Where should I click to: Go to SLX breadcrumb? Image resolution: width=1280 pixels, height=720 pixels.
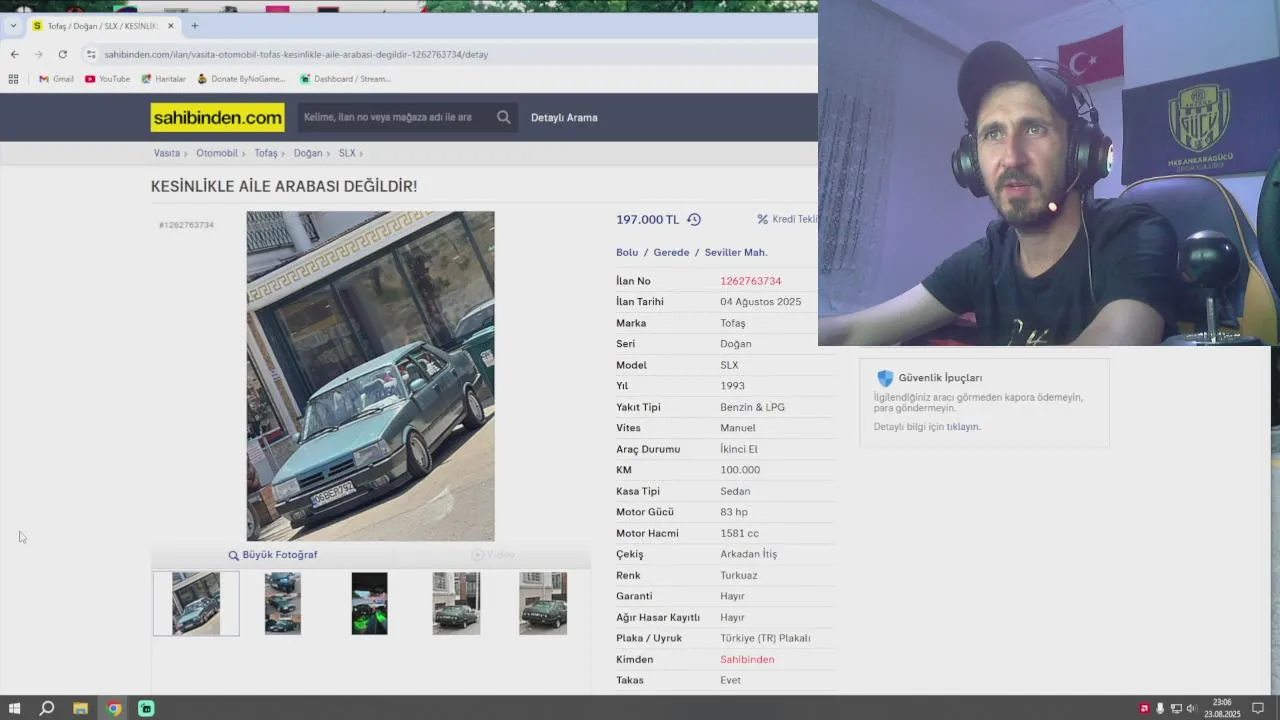pyautogui.click(x=347, y=153)
